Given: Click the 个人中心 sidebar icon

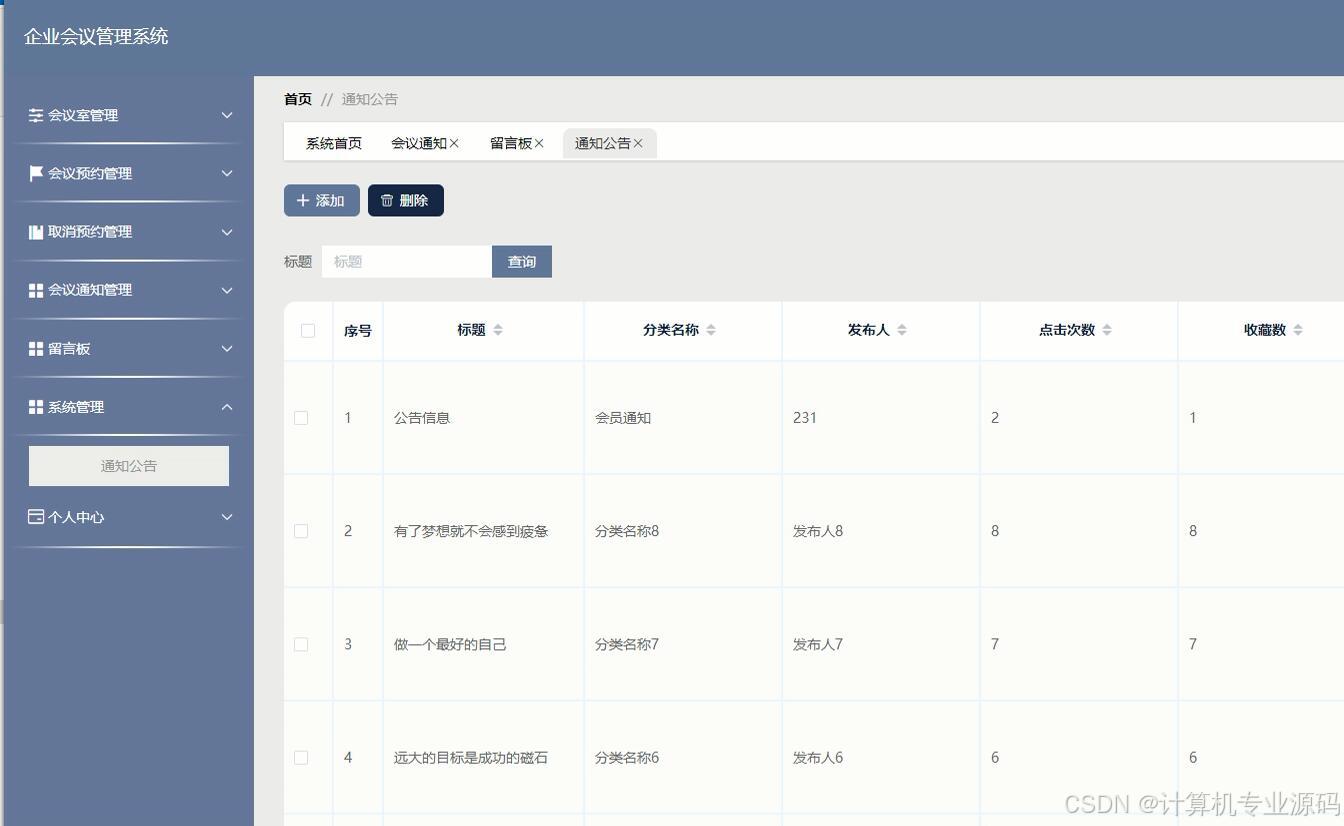Looking at the screenshot, I should [x=35, y=517].
